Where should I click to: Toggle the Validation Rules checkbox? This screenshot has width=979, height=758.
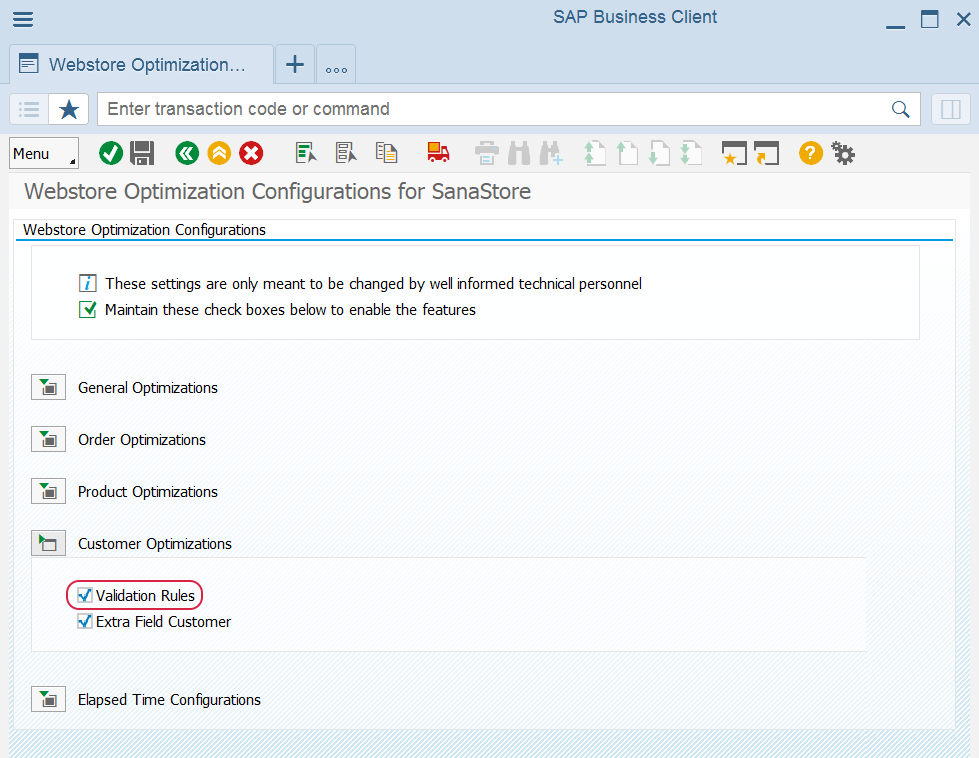tap(85, 596)
